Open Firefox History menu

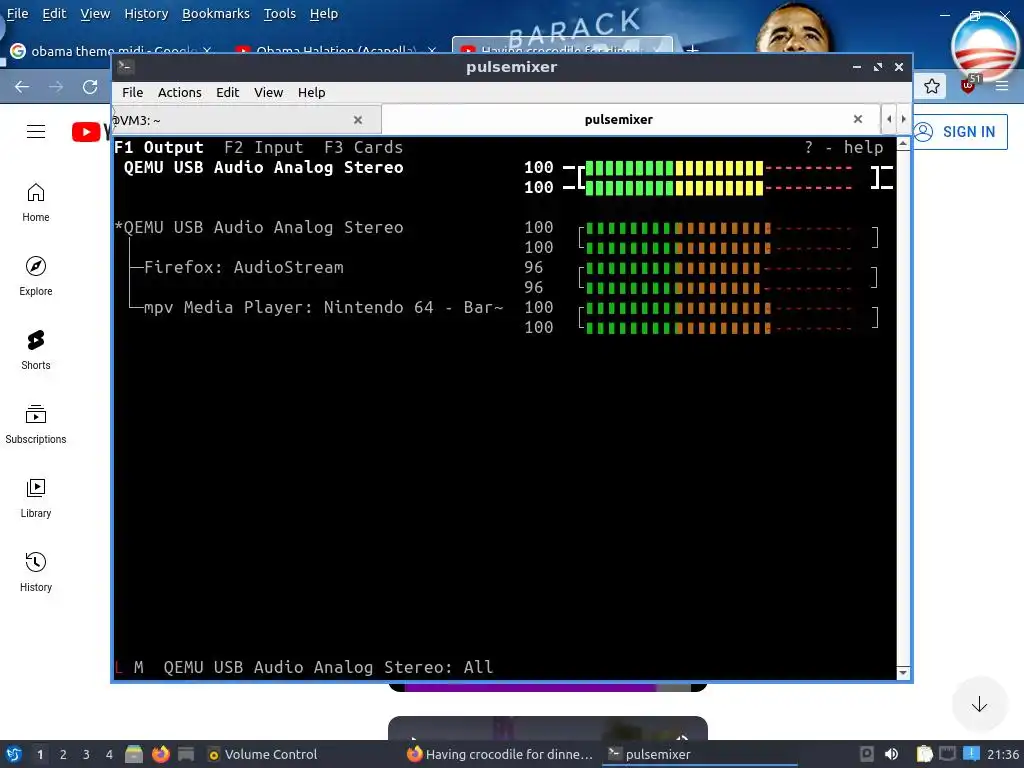pos(146,14)
